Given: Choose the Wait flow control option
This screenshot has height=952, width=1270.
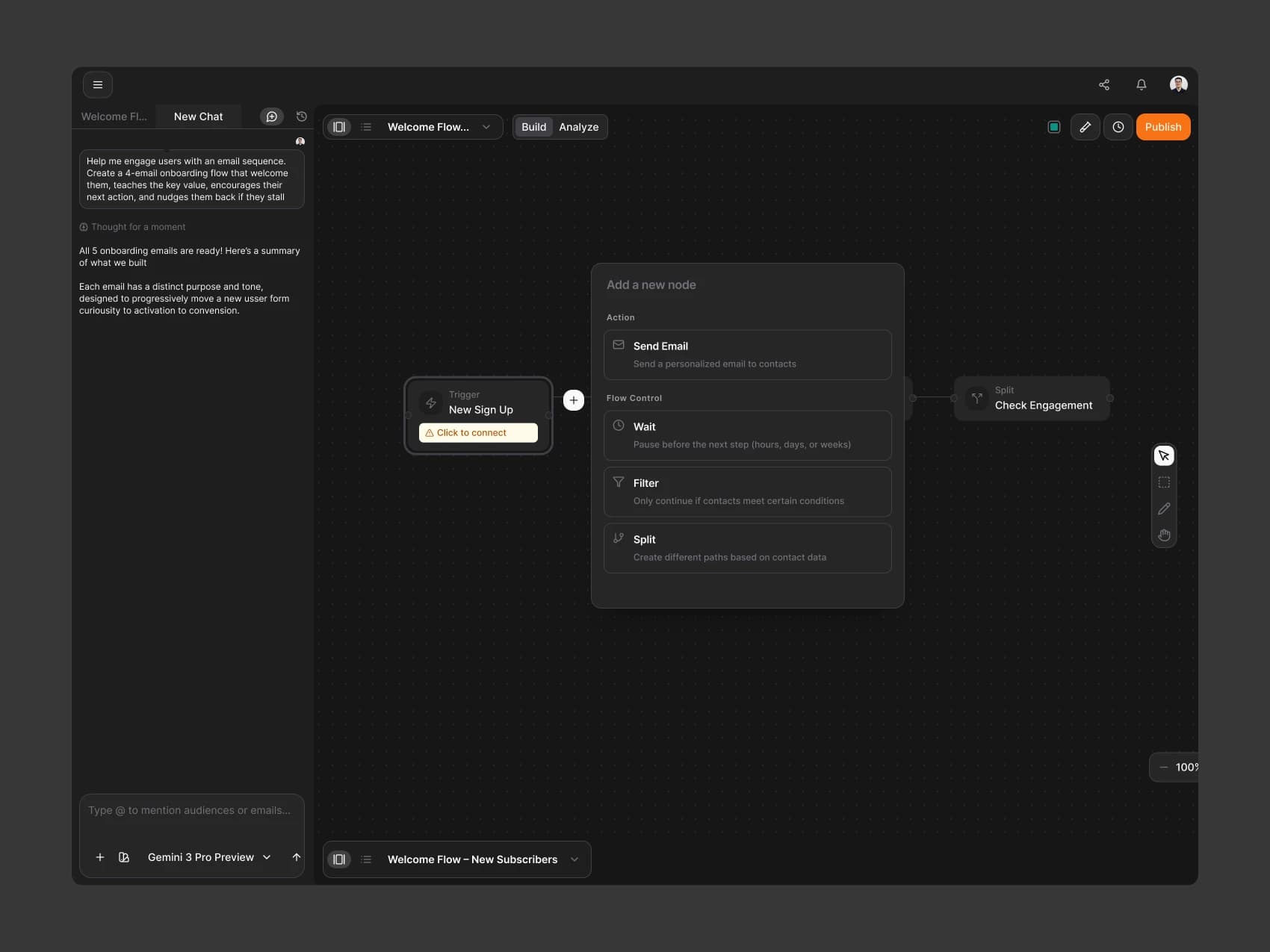Looking at the screenshot, I should 748,435.
